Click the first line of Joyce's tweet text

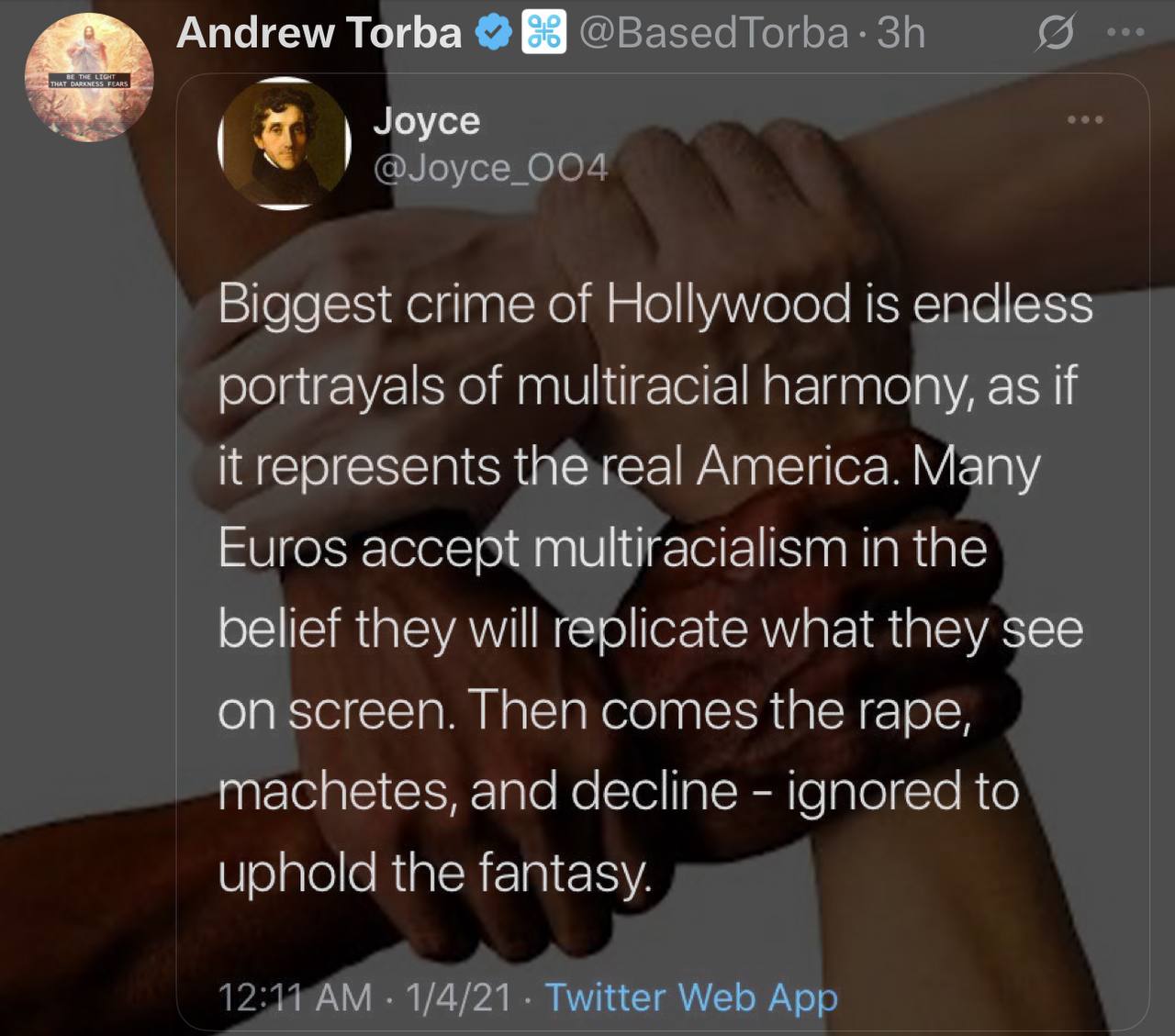point(655,304)
